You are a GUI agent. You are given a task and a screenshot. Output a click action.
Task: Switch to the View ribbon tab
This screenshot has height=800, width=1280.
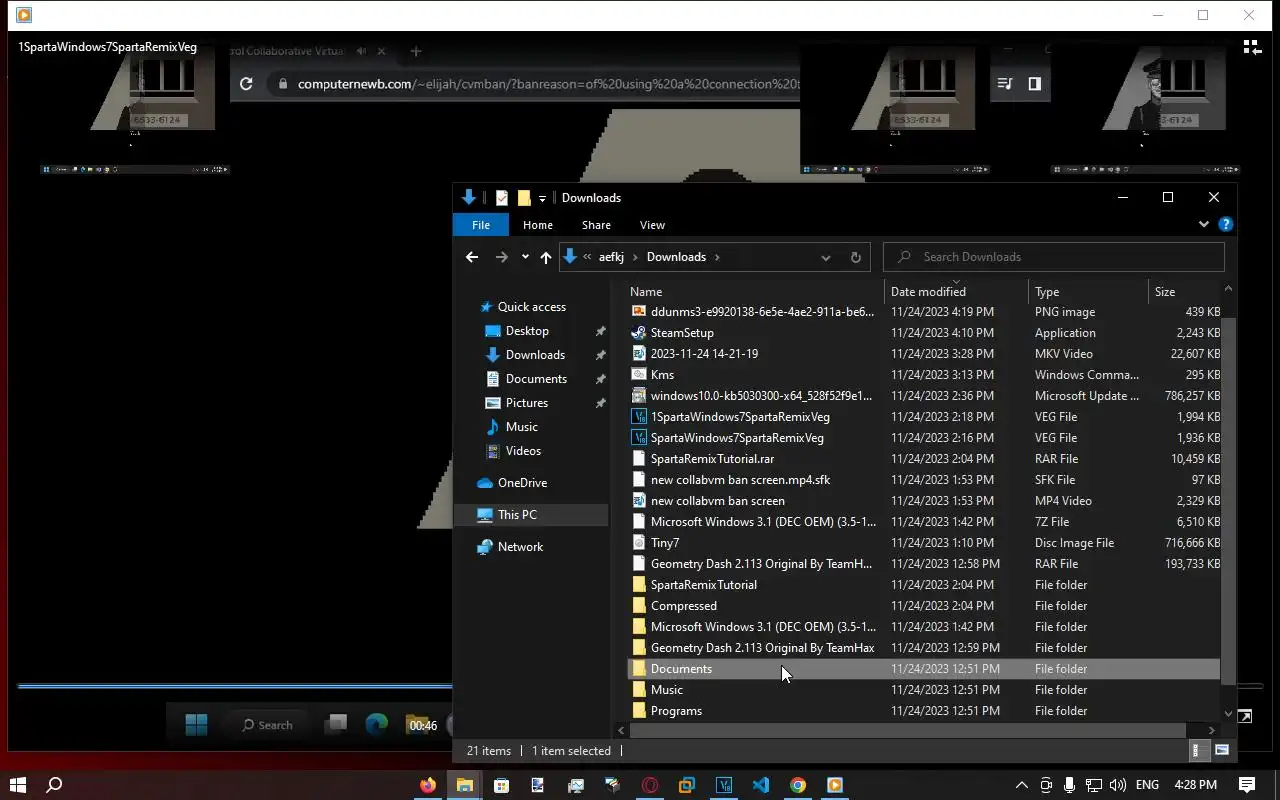[x=652, y=225]
